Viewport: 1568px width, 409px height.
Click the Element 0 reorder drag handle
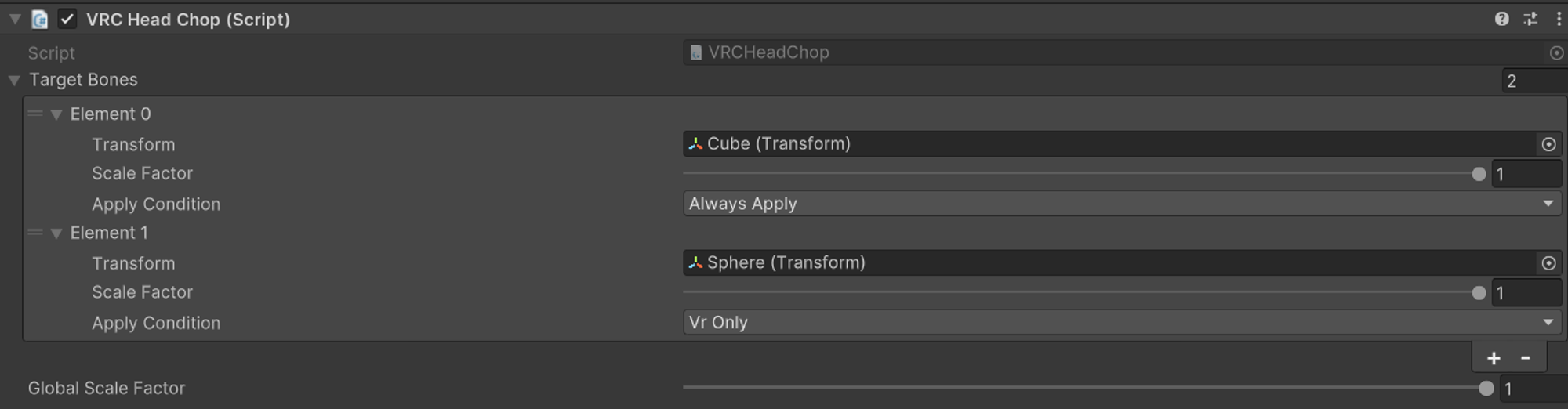(35, 114)
